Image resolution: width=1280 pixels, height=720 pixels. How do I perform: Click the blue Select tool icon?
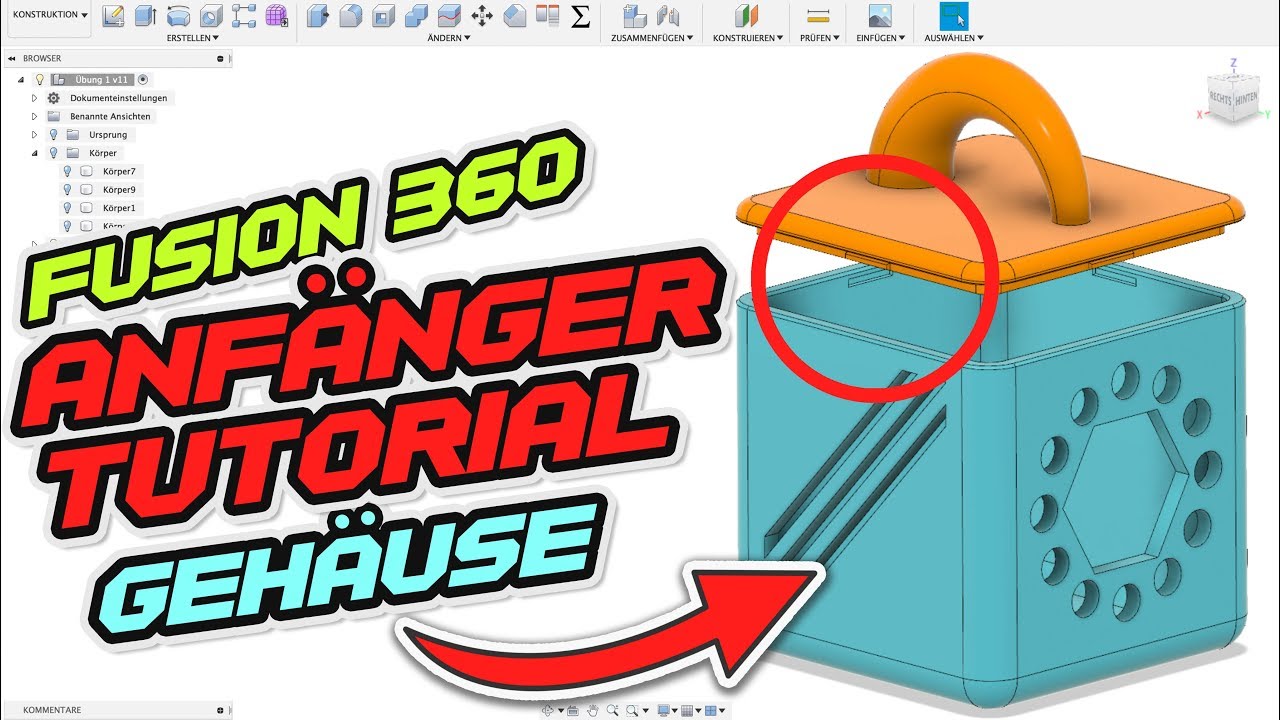click(954, 15)
